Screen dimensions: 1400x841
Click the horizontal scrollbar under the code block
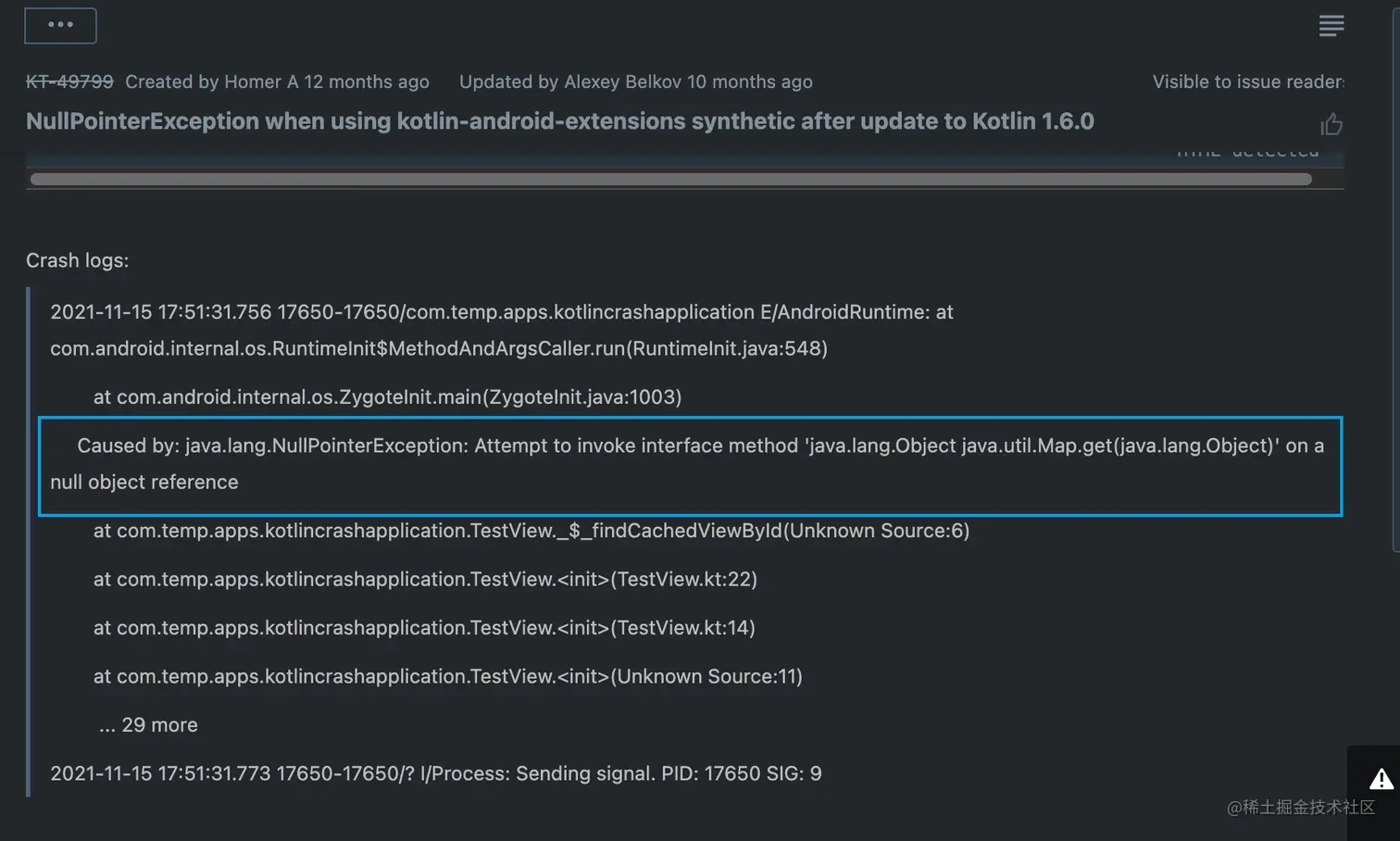click(x=670, y=179)
